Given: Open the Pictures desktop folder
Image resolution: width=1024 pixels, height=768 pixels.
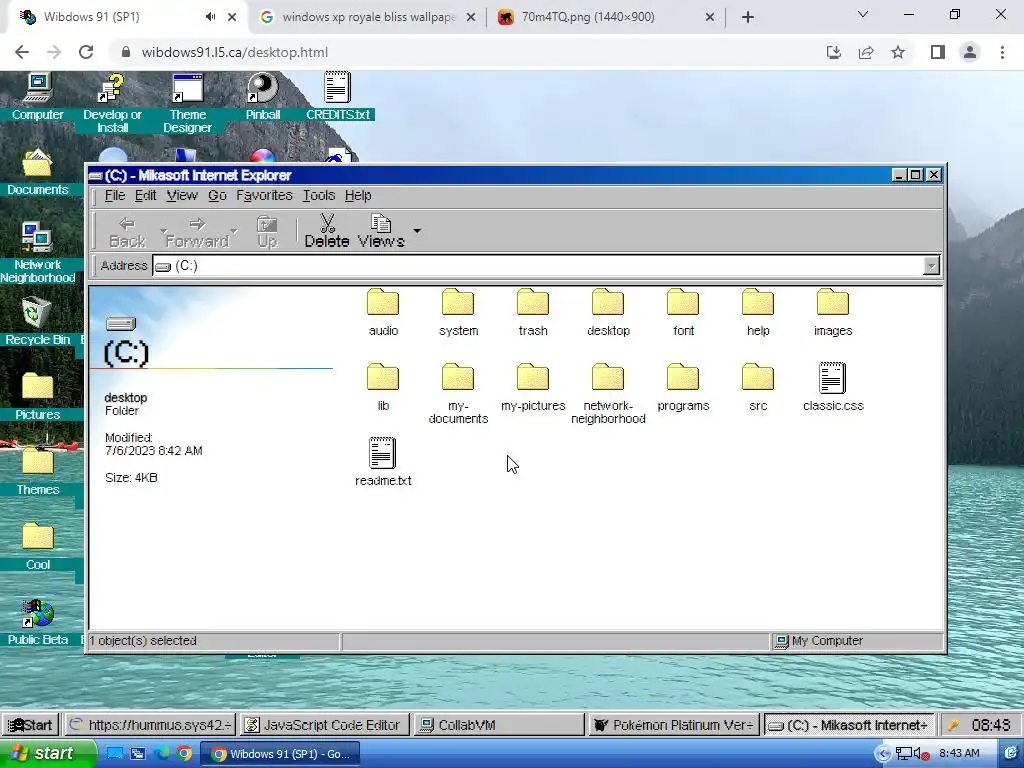Looking at the screenshot, I should 37,397.
